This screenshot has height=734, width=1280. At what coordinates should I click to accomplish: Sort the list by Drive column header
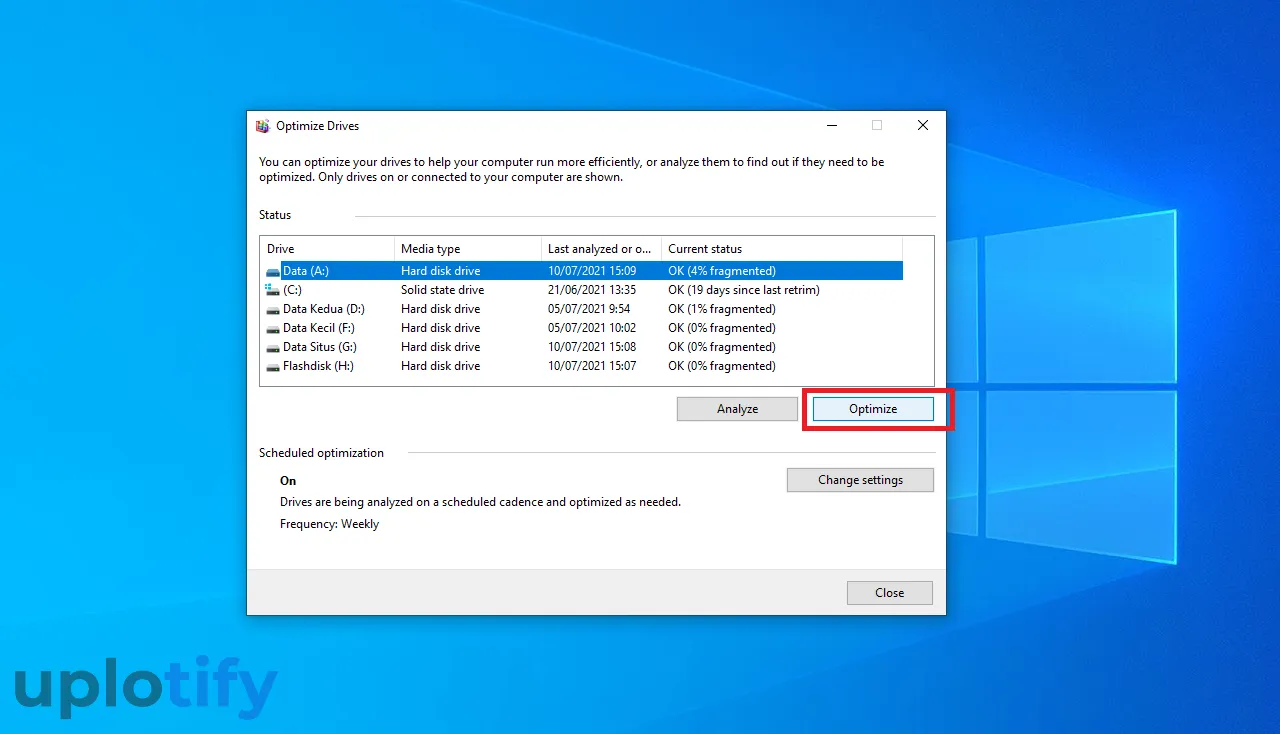coord(327,249)
